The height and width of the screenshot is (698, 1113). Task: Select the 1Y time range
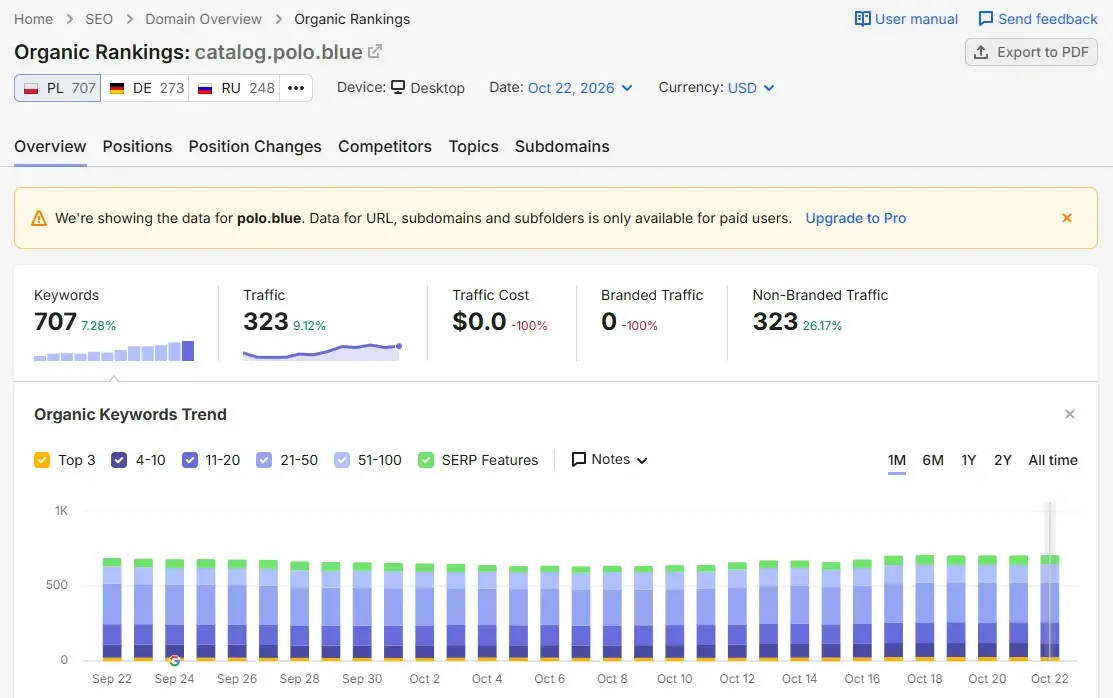tap(968, 460)
